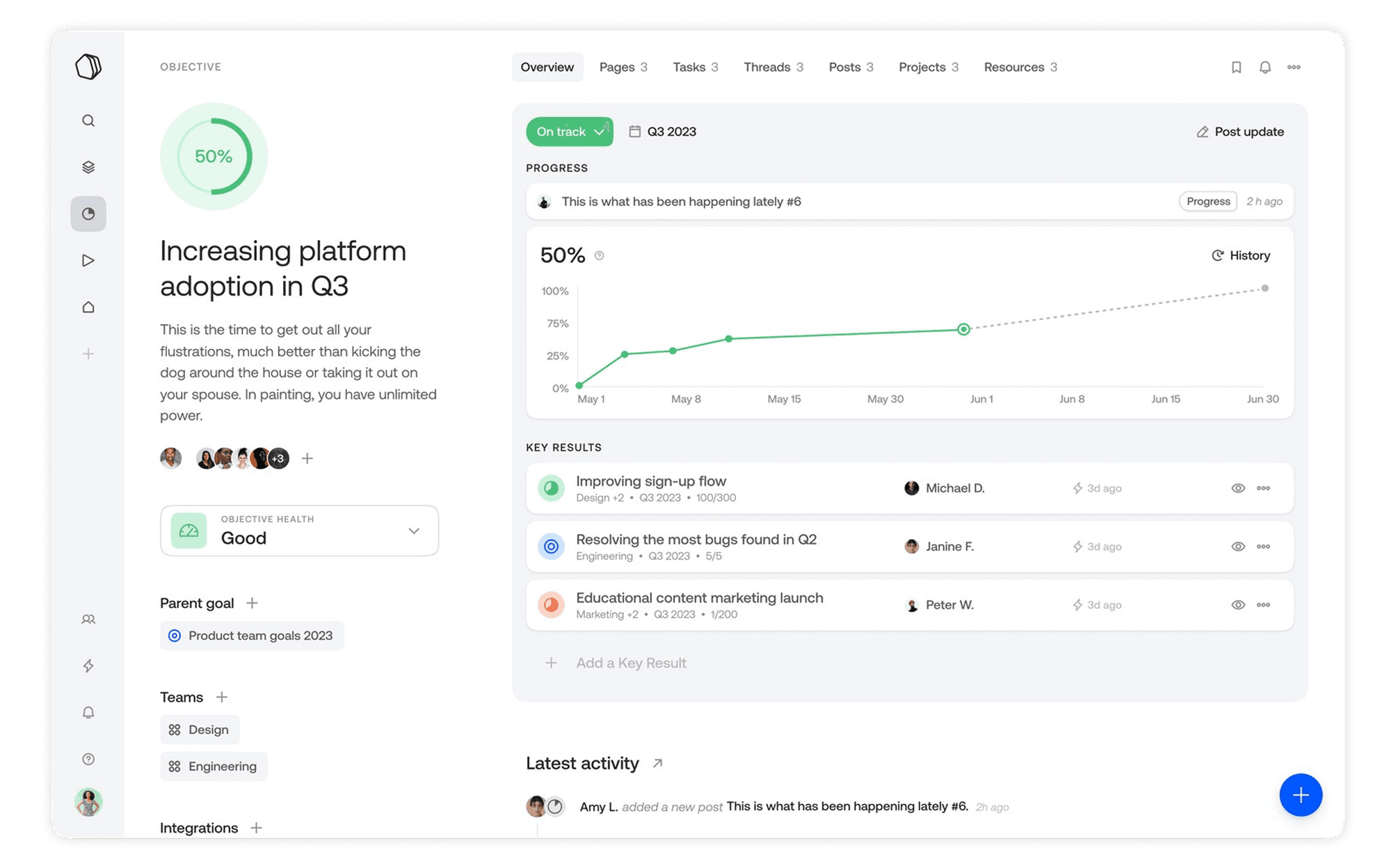The height and width of the screenshot is (868, 1396).
Task: Click the objective owner avatar
Action: 171,458
